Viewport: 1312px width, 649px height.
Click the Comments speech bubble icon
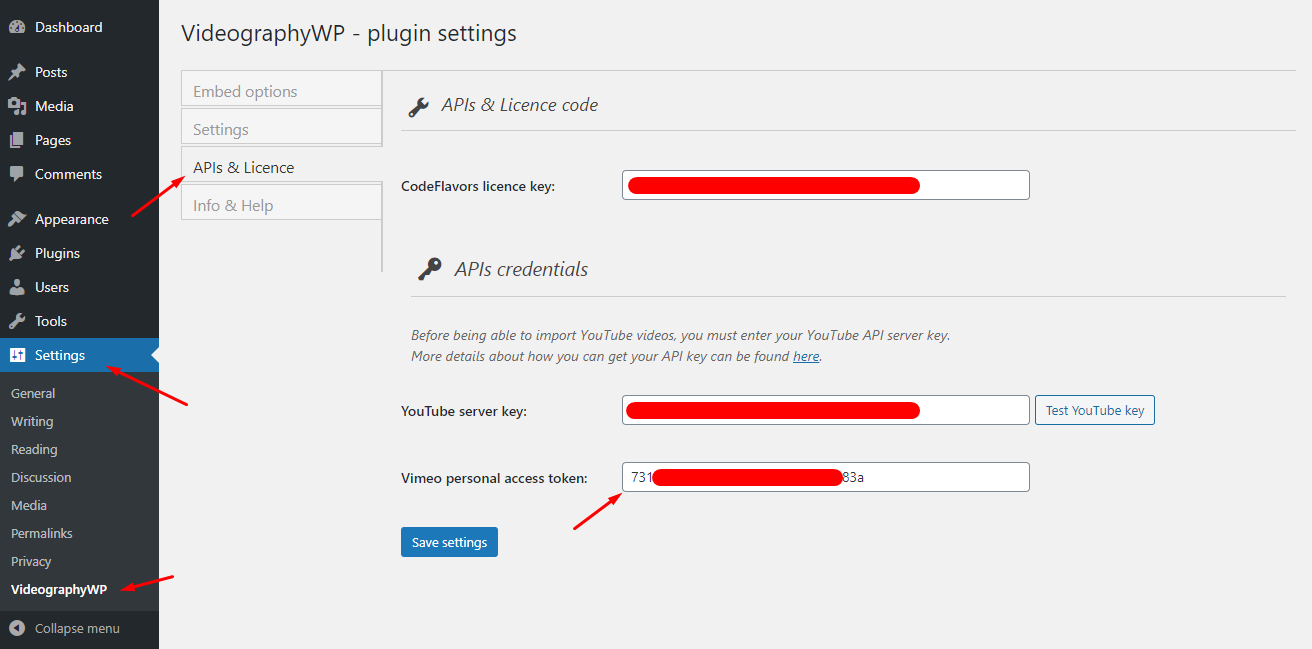tap(17, 174)
